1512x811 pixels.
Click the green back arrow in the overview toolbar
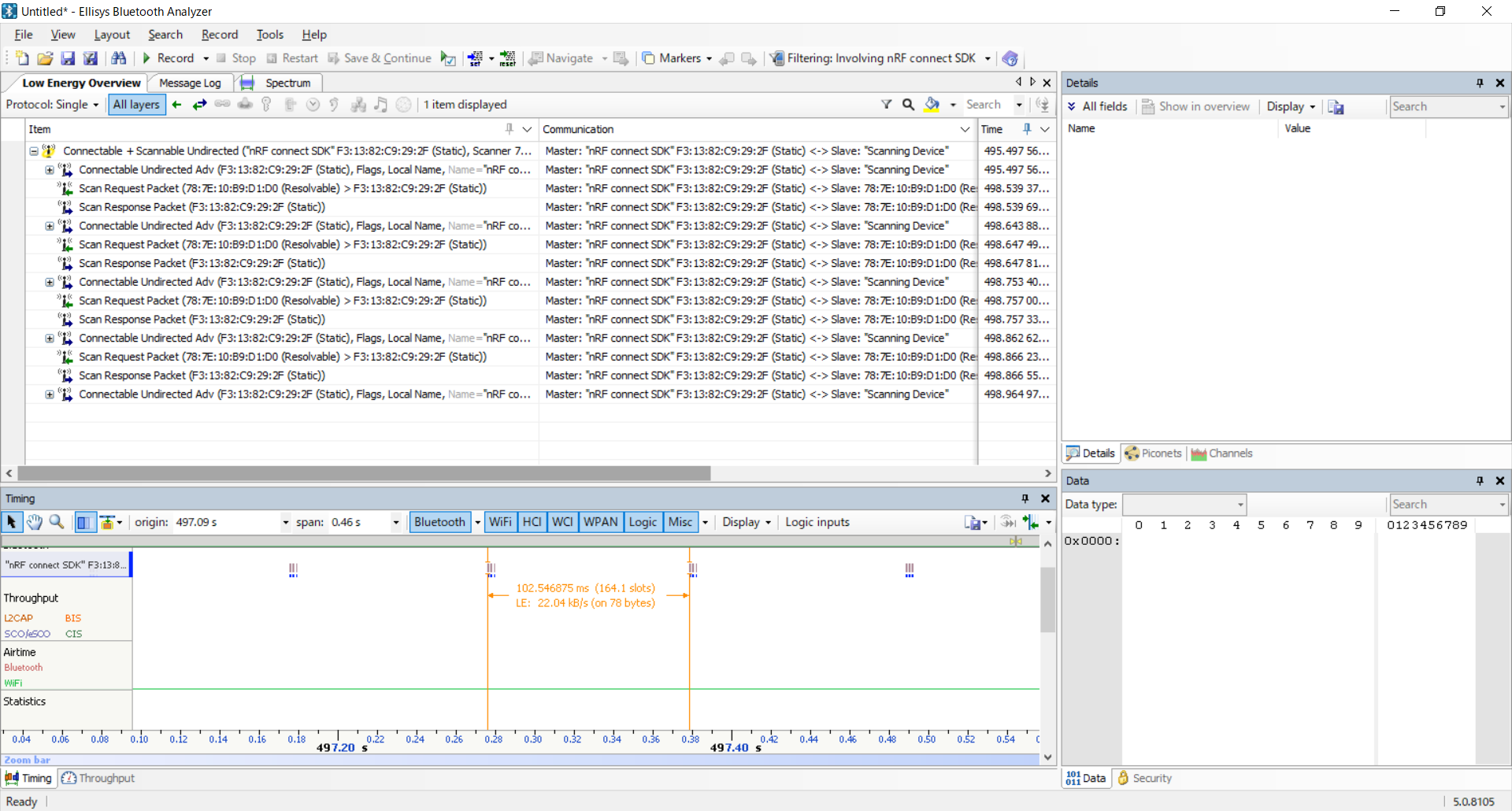[177, 105]
